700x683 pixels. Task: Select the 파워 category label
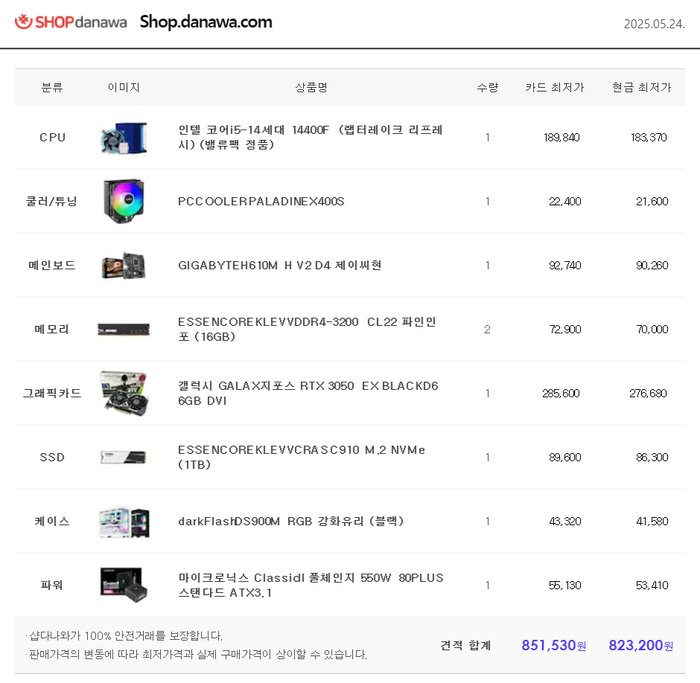coord(52,585)
